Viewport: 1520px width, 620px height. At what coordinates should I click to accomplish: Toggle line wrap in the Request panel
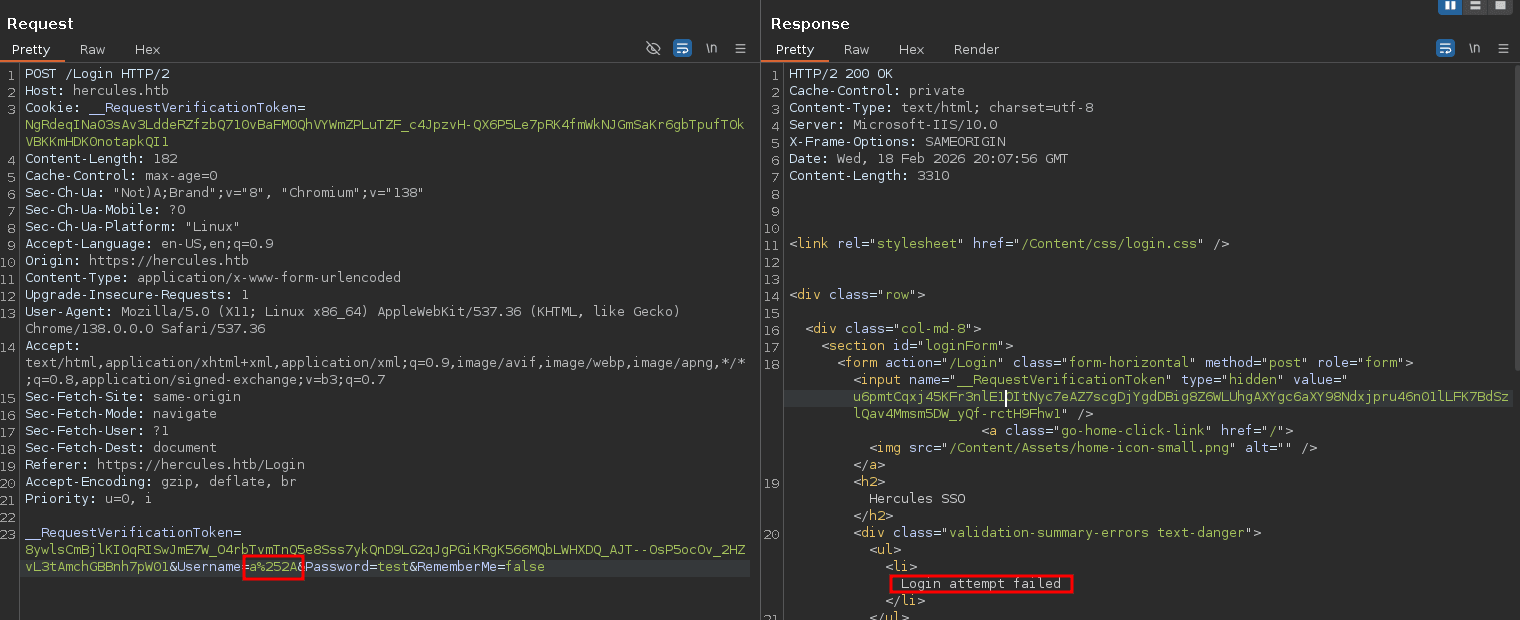tap(682, 48)
